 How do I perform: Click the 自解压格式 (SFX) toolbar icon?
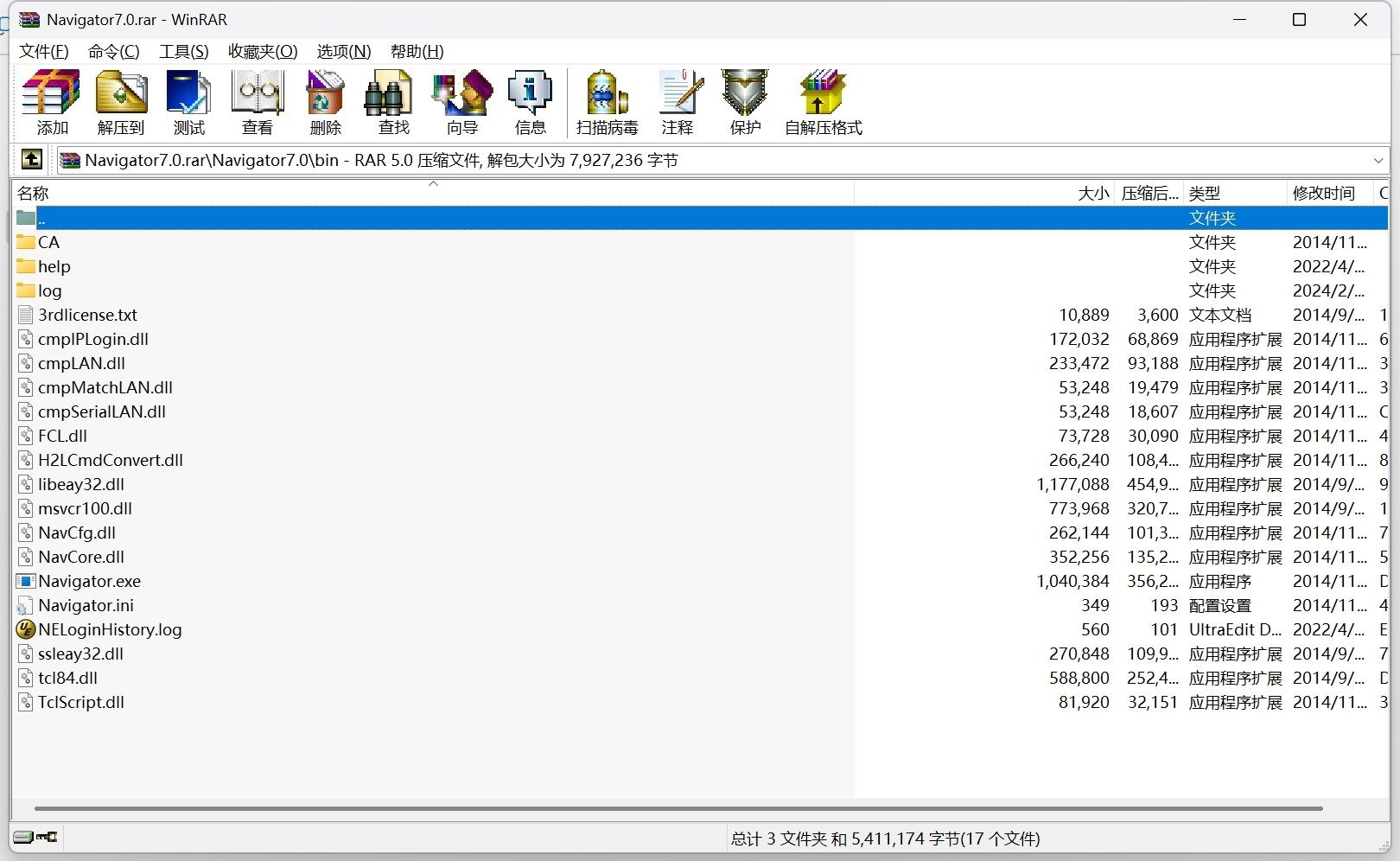pyautogui.click(x=823, y=93)
